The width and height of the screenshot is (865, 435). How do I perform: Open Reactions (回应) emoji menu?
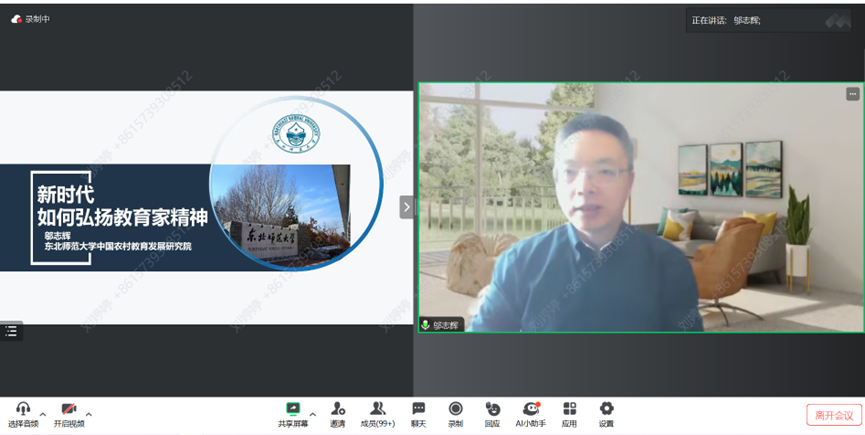[x=492, y=410]
